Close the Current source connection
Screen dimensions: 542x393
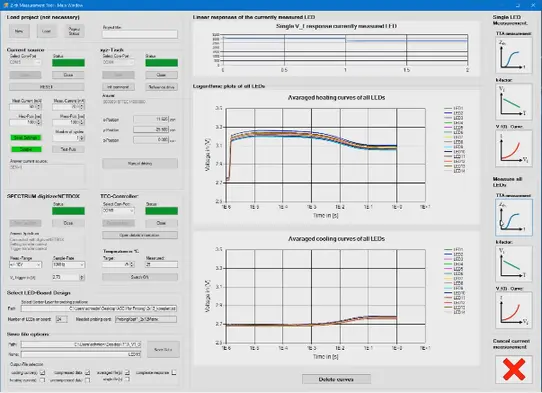click(68, 75)
